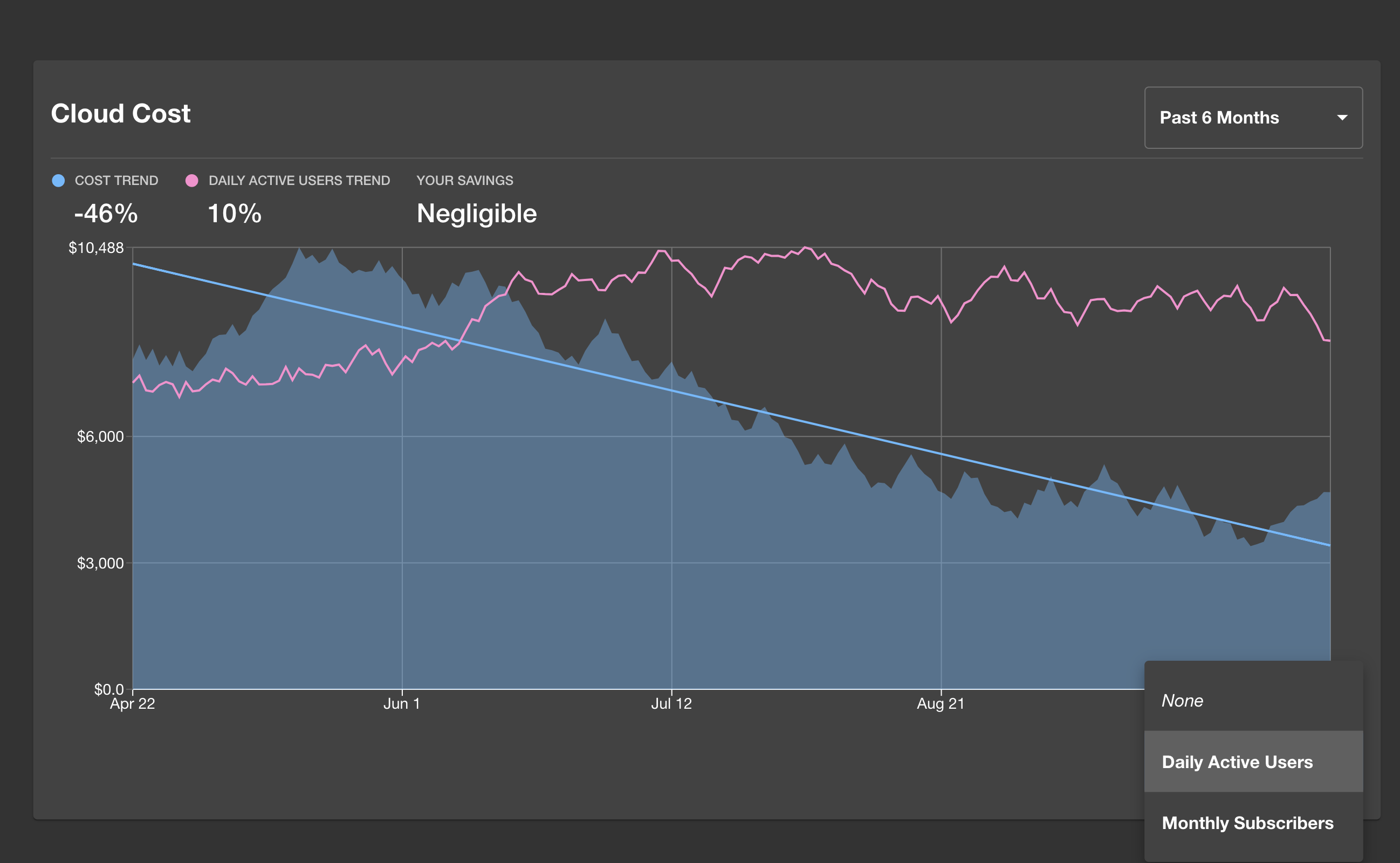
Task: Click the Jul 12 axis marker
Action: point(671,703)
